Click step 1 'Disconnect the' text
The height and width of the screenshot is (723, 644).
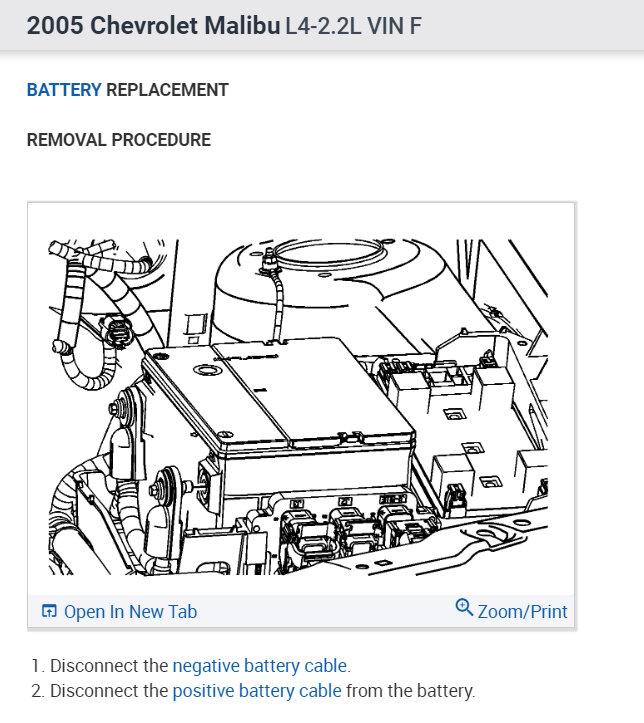coord(109,666)
